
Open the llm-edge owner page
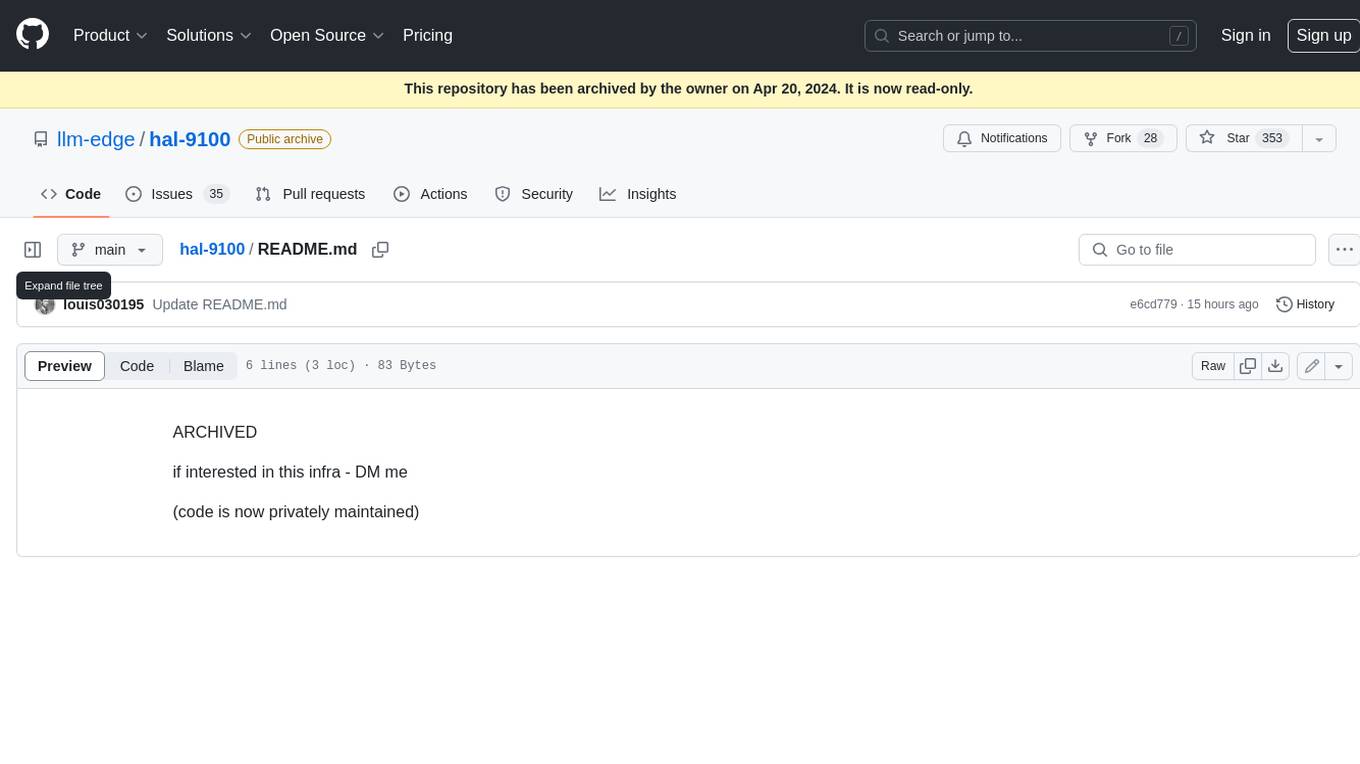[x=96, y=139]
